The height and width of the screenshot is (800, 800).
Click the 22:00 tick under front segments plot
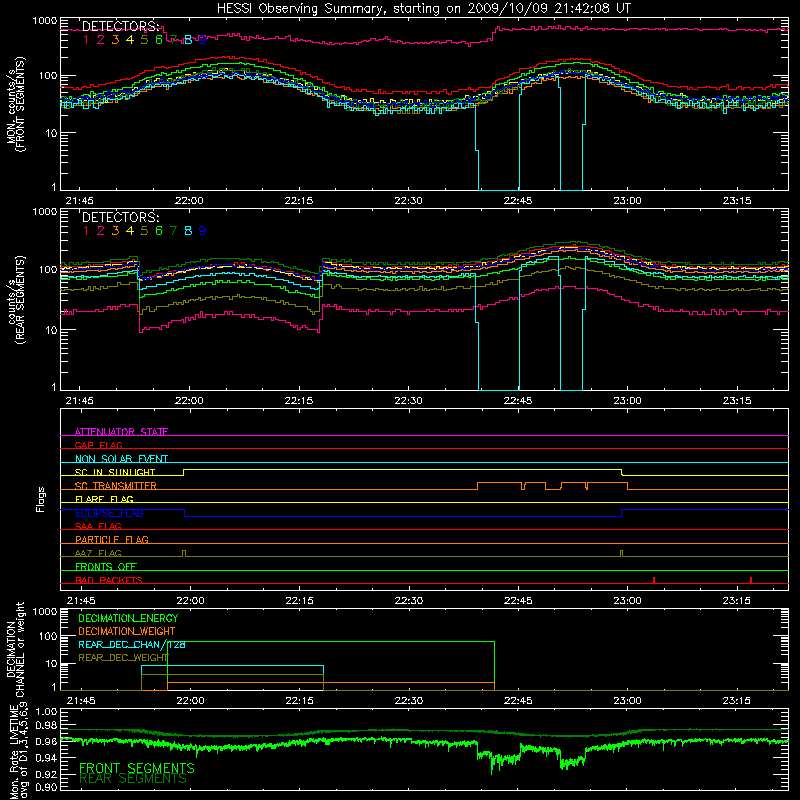click(x=189, y=201)
